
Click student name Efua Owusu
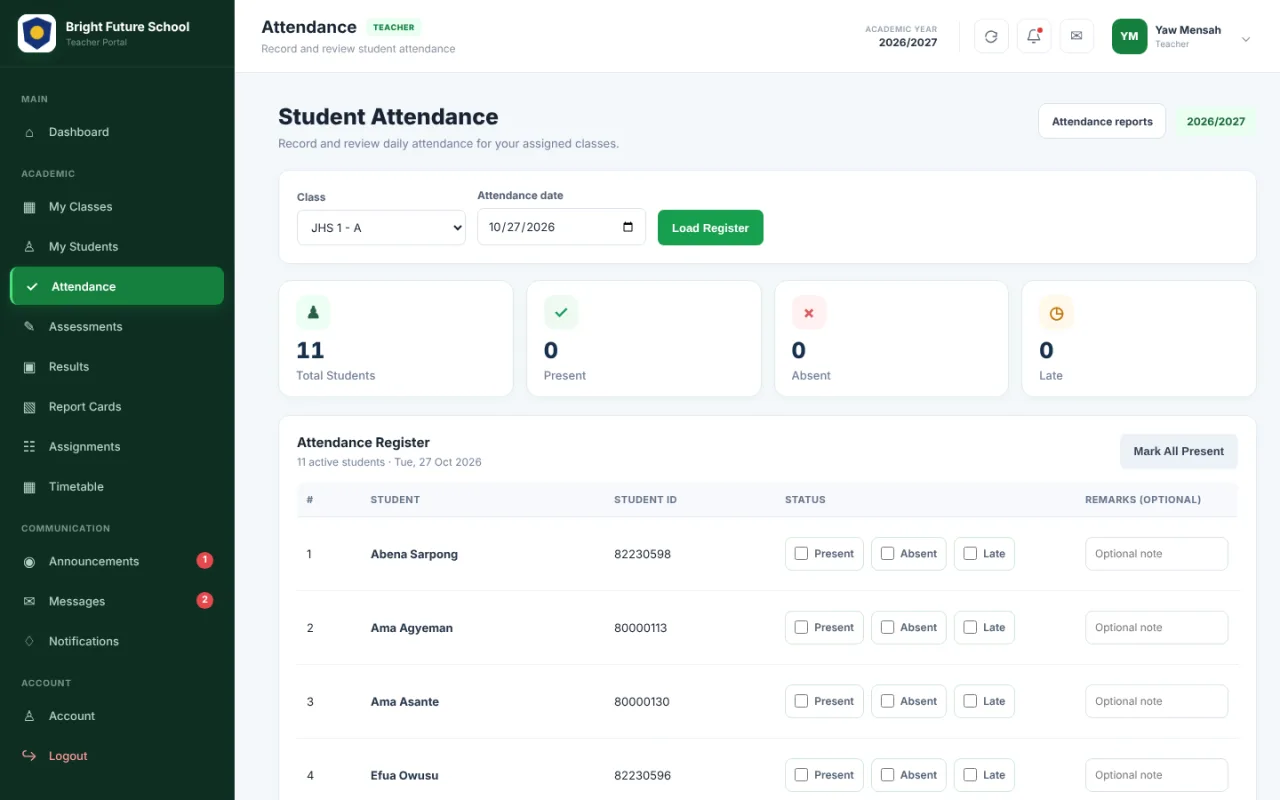click(404, 775)
